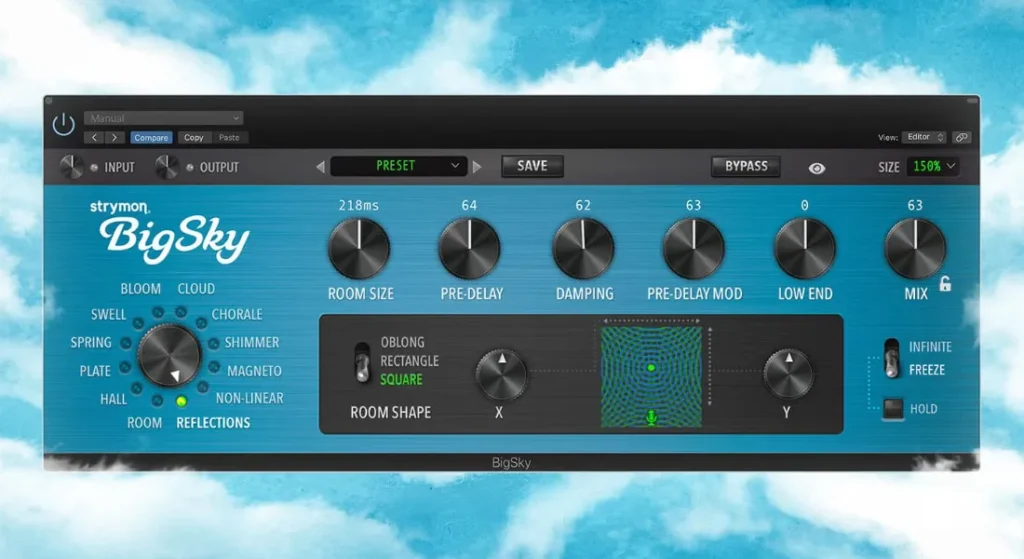Click the X position knob

click(501, 374)
